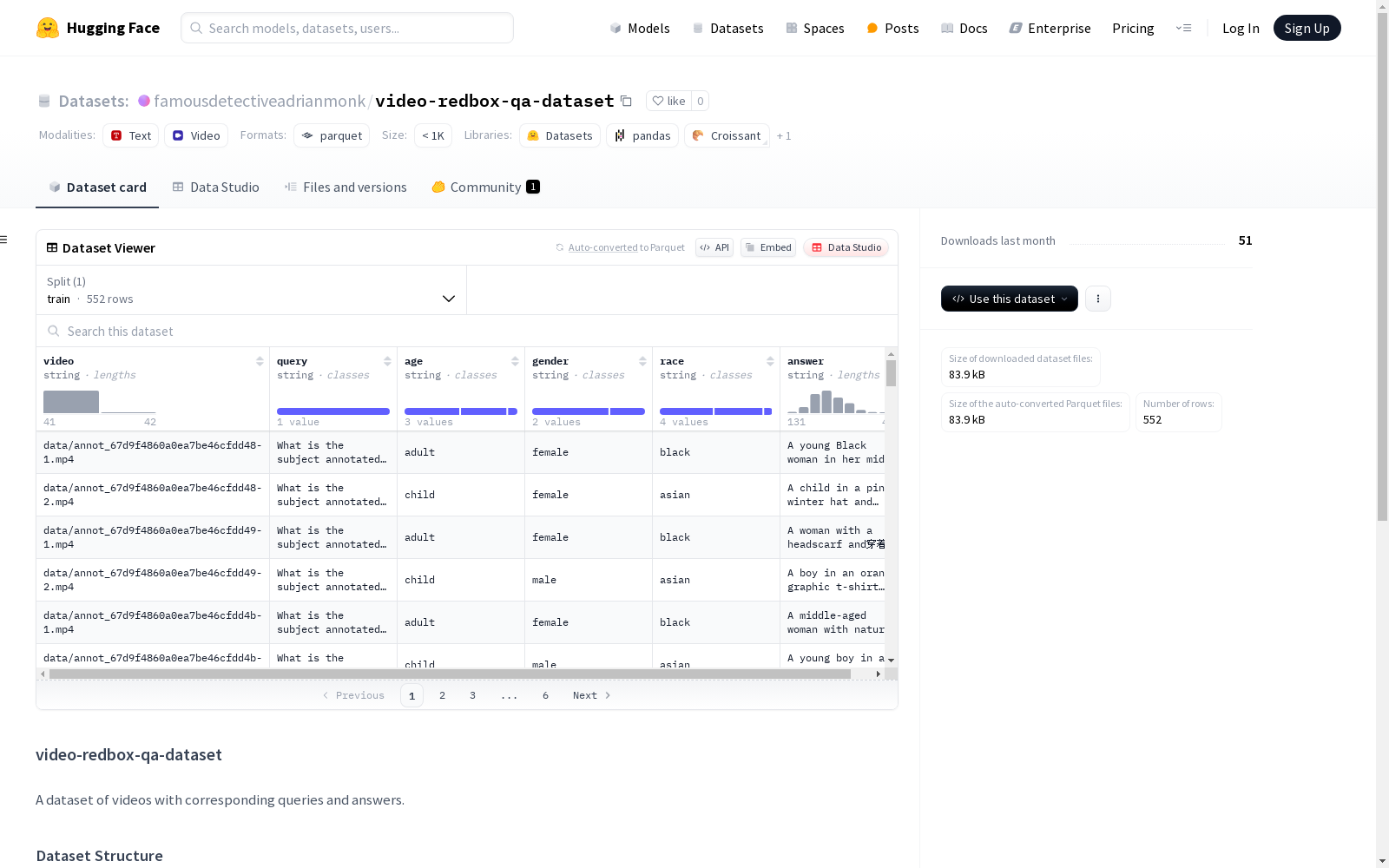Sort the video column
This screenshot has height=868, width=1389.
pos(260,361)
